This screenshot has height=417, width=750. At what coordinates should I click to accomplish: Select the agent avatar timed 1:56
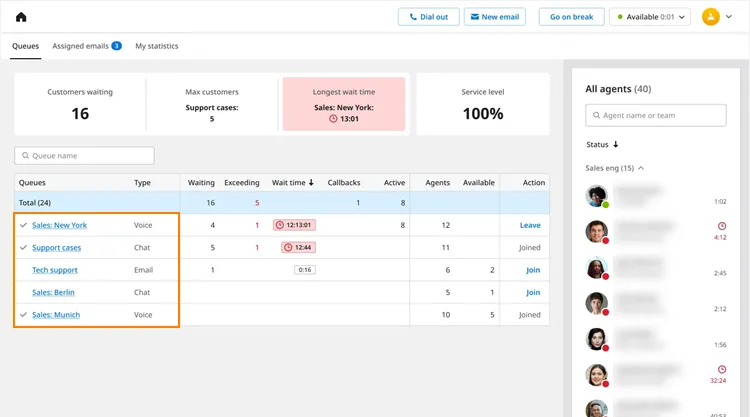(596, 339)
